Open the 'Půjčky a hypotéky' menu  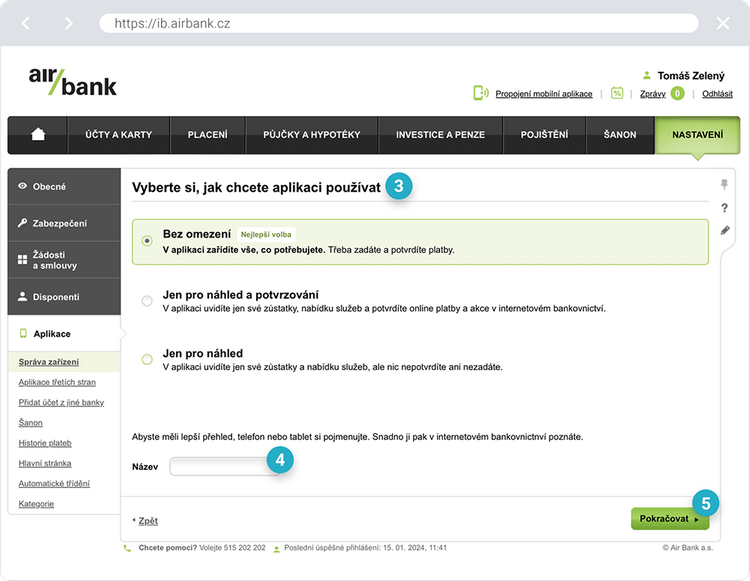tap(311, 135)
